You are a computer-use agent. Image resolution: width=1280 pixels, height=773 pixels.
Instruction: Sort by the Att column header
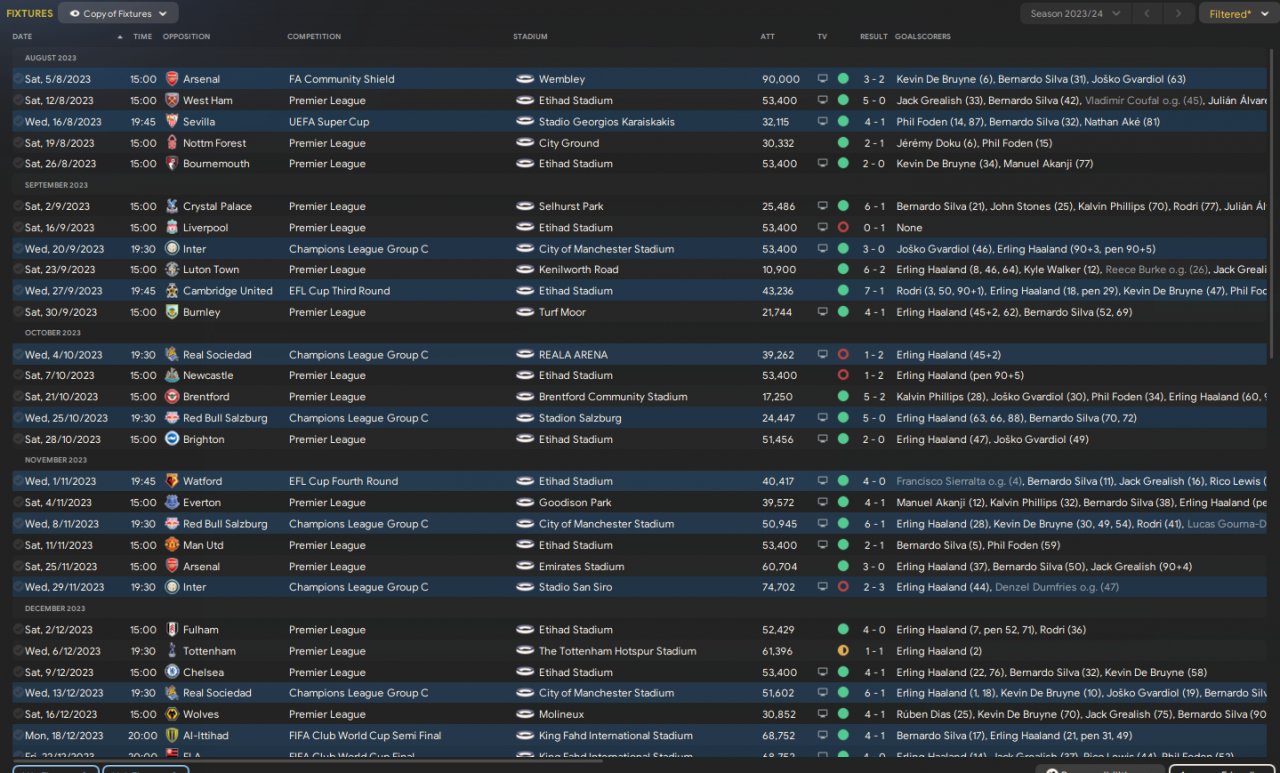(768, 37)
